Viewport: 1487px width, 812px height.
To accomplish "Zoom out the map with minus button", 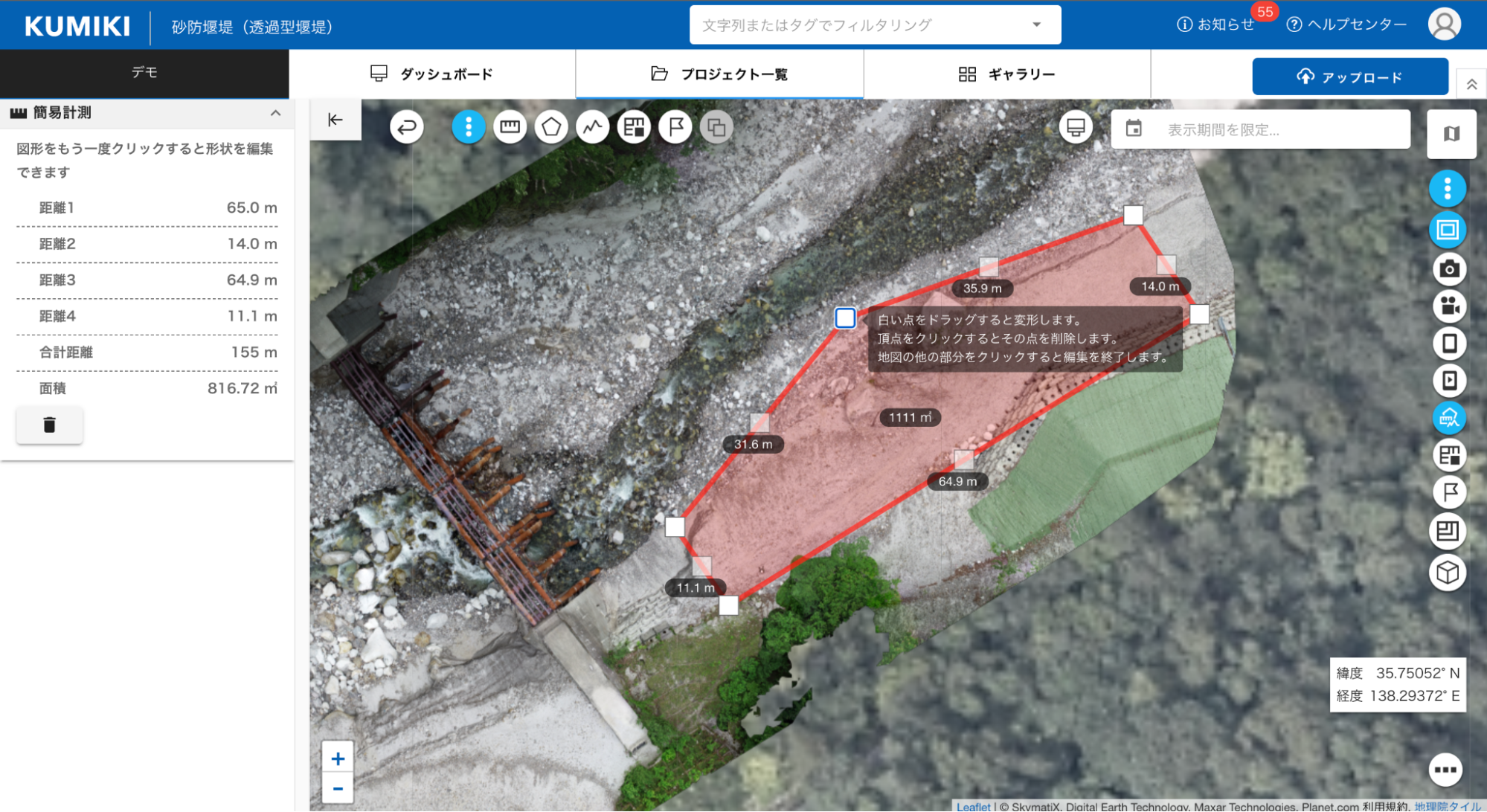I will pyautogui.click(x=338, y=789).
